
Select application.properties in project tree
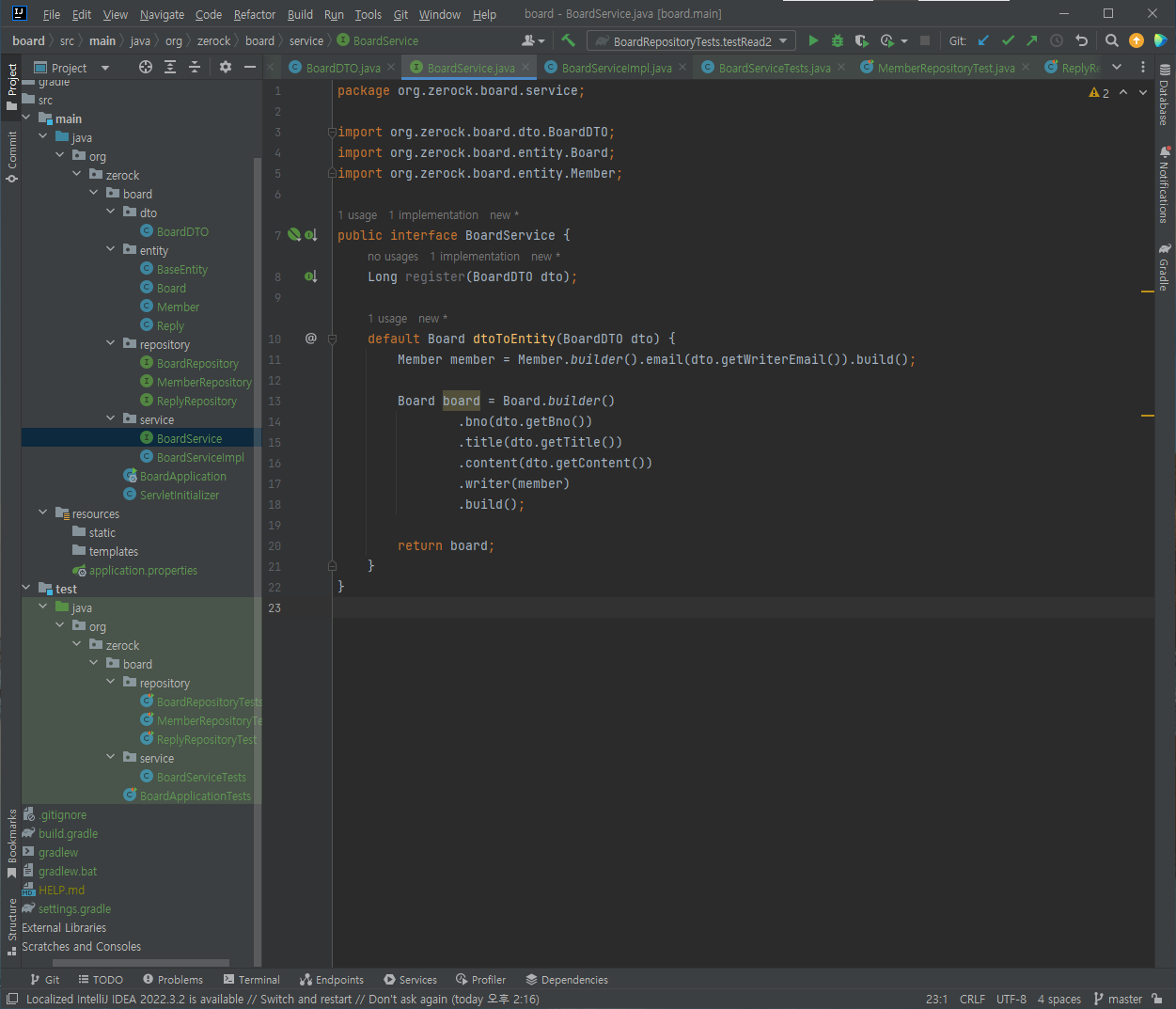pyautogui.click(x=143, y=570)
